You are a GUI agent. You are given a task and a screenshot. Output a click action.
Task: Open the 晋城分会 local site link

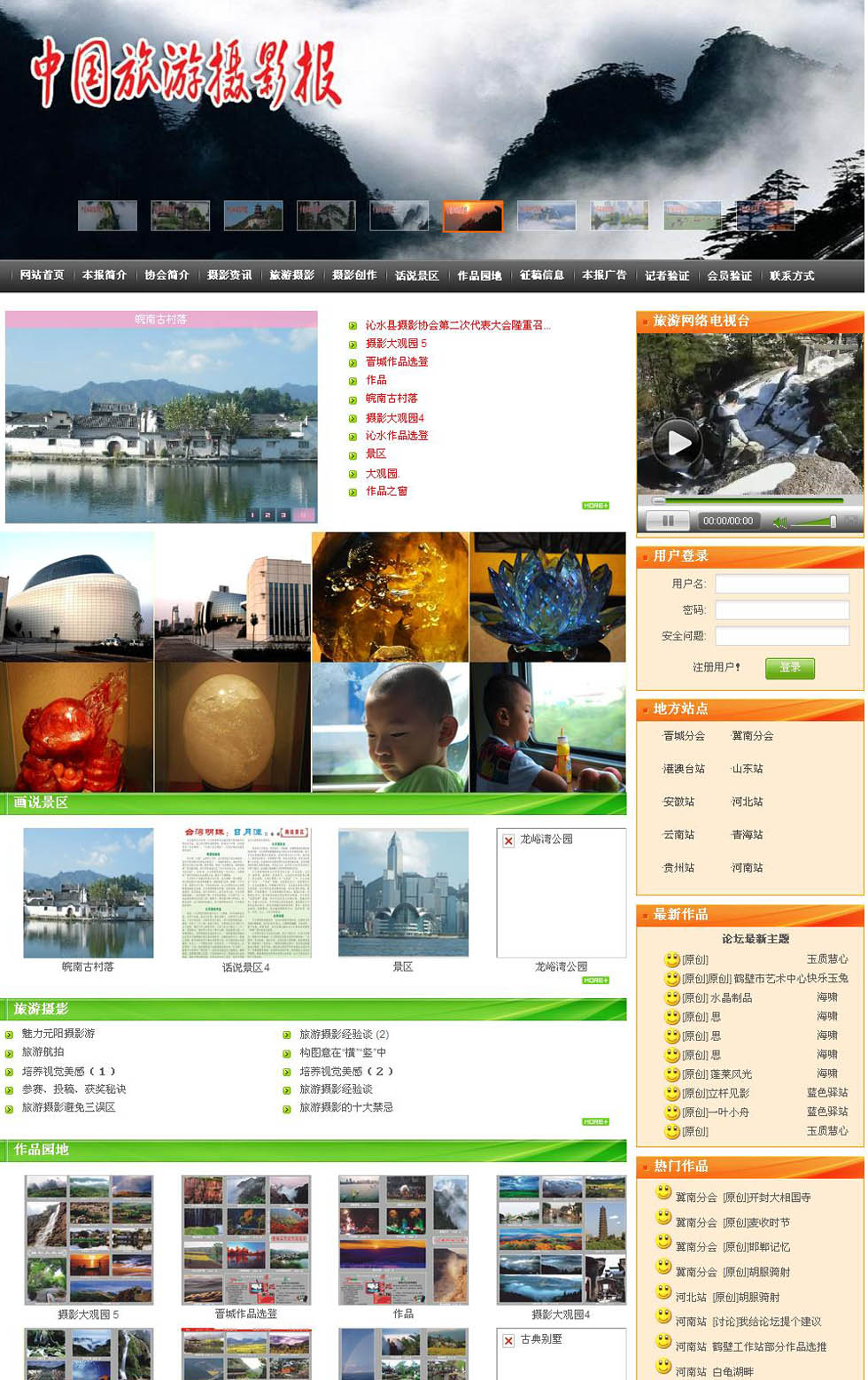[684, 736]
